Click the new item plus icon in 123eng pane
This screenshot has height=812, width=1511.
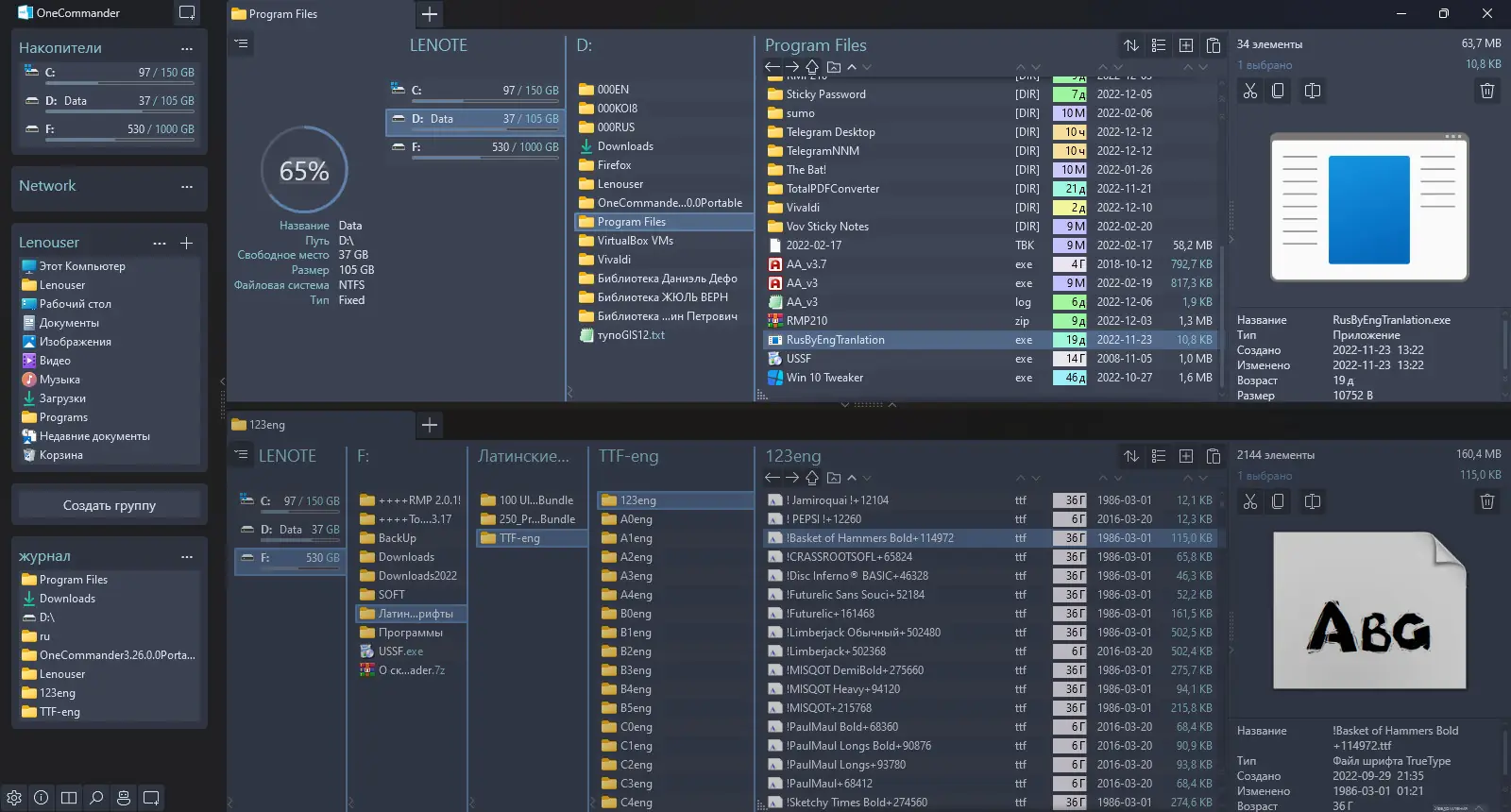1186,456
